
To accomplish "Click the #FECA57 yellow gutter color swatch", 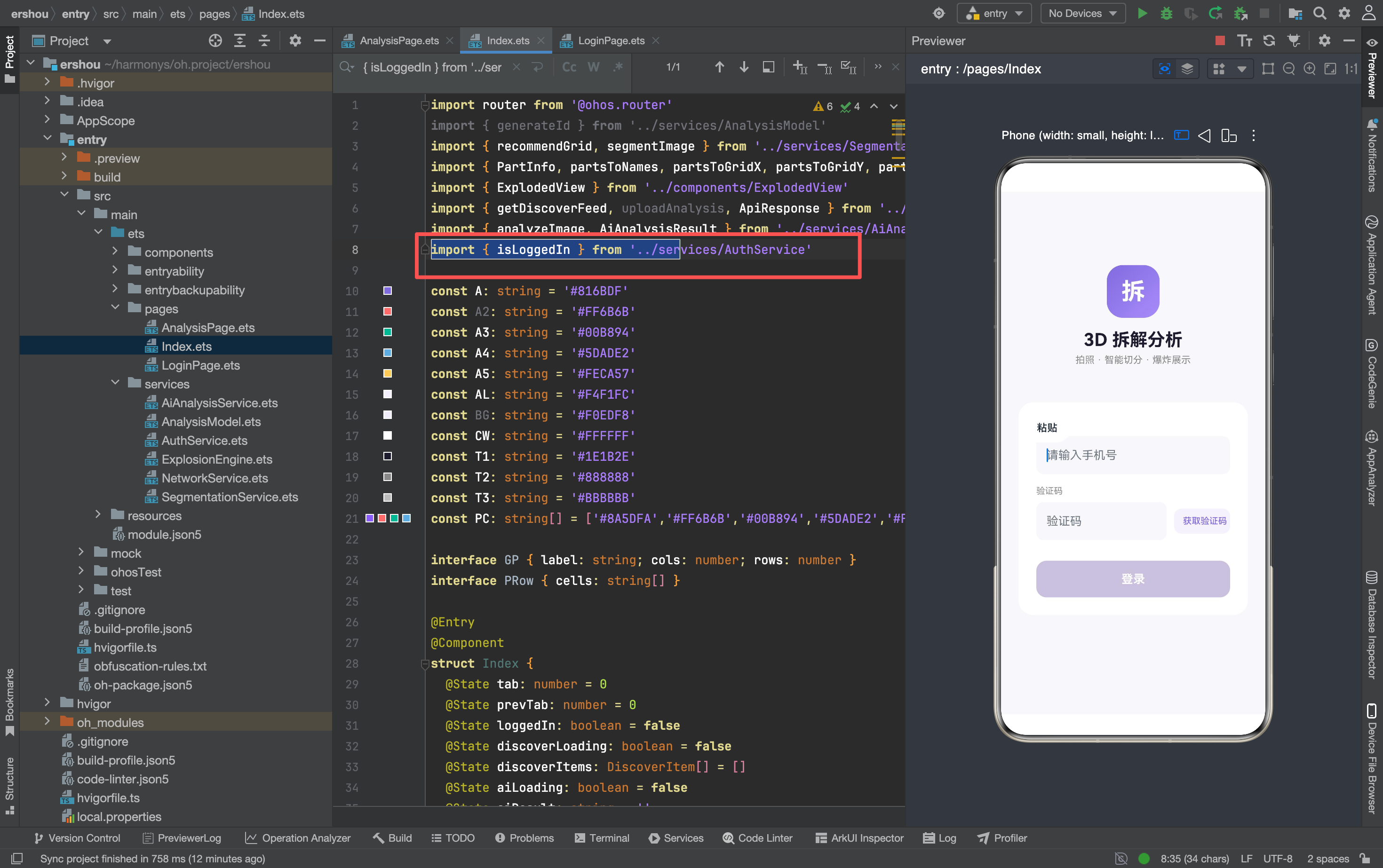I will coord(388,373).
